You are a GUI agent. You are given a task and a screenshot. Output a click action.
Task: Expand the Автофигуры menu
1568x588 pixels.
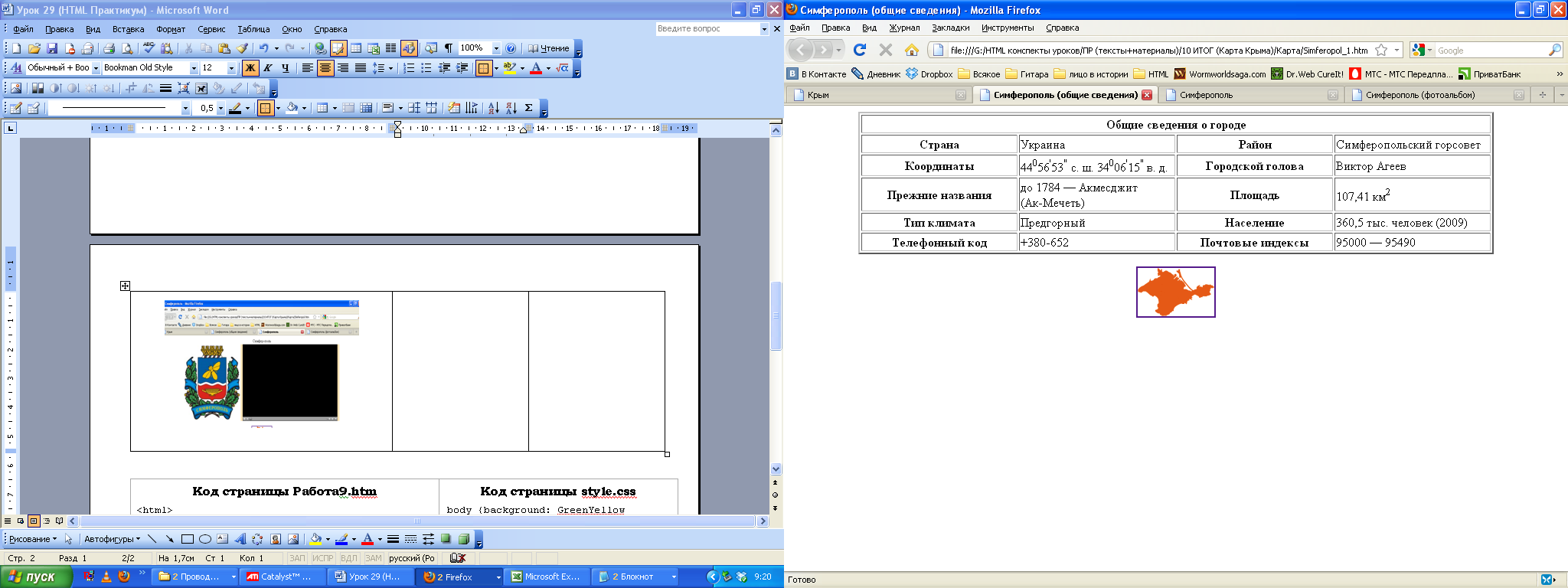[x=112, y=539]
